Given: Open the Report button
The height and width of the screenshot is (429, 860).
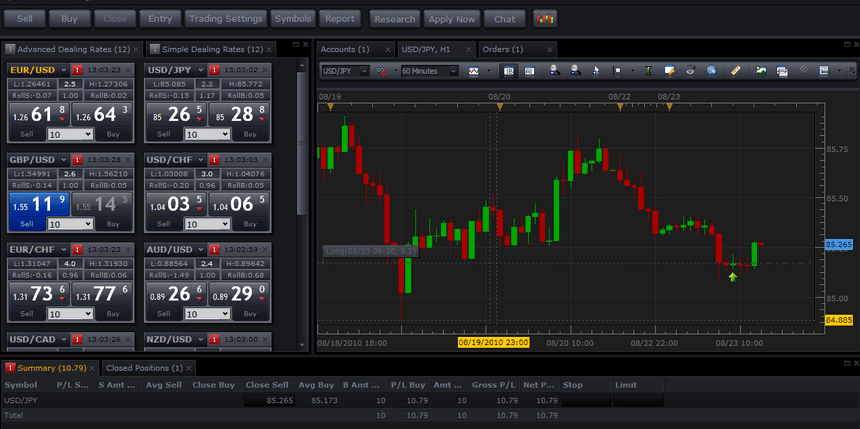Looking at the screenshot, I should [x=340, y=19].
